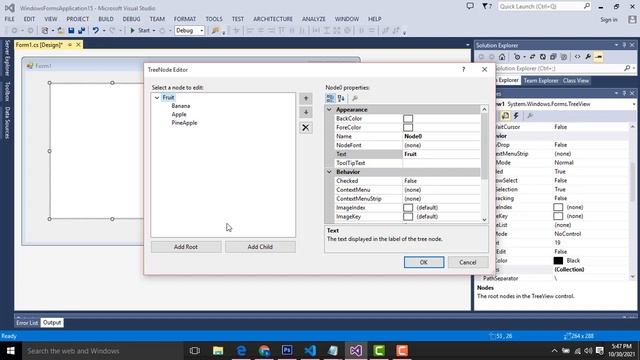Click the ToolTipText property row
This screenshot has height=360, width=640.
click(x=407, y=163)
